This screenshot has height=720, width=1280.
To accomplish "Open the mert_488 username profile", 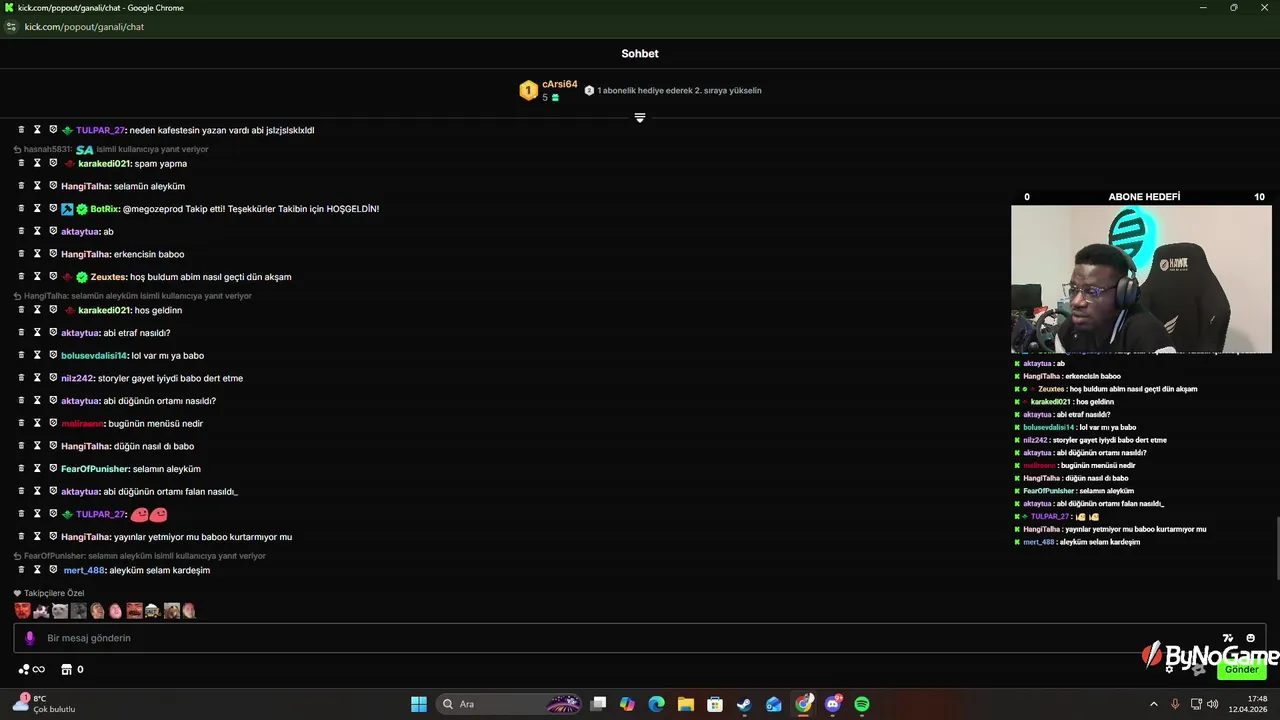I will point(84,570).
